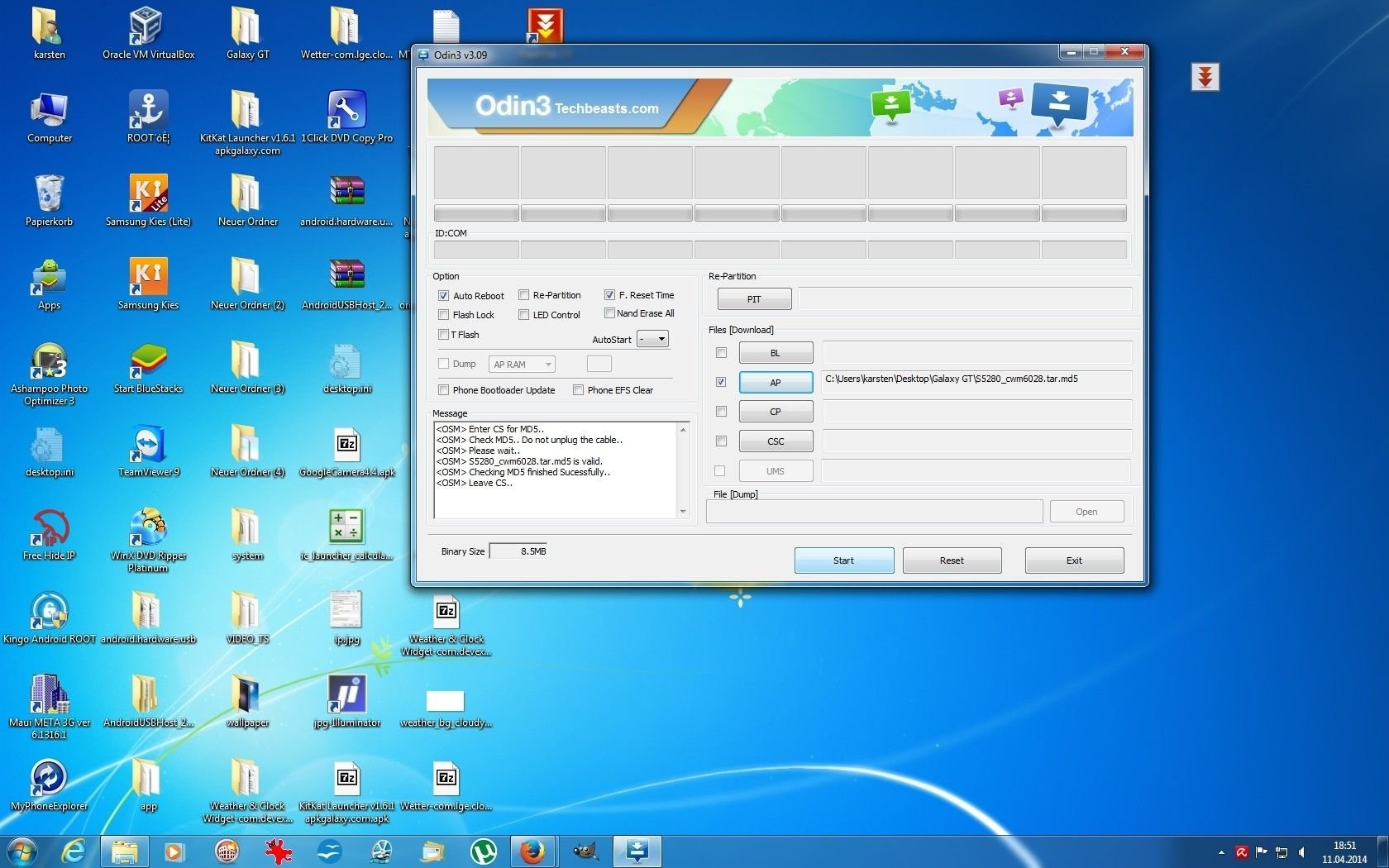Enable LED Control checkbox

point(523,314)
